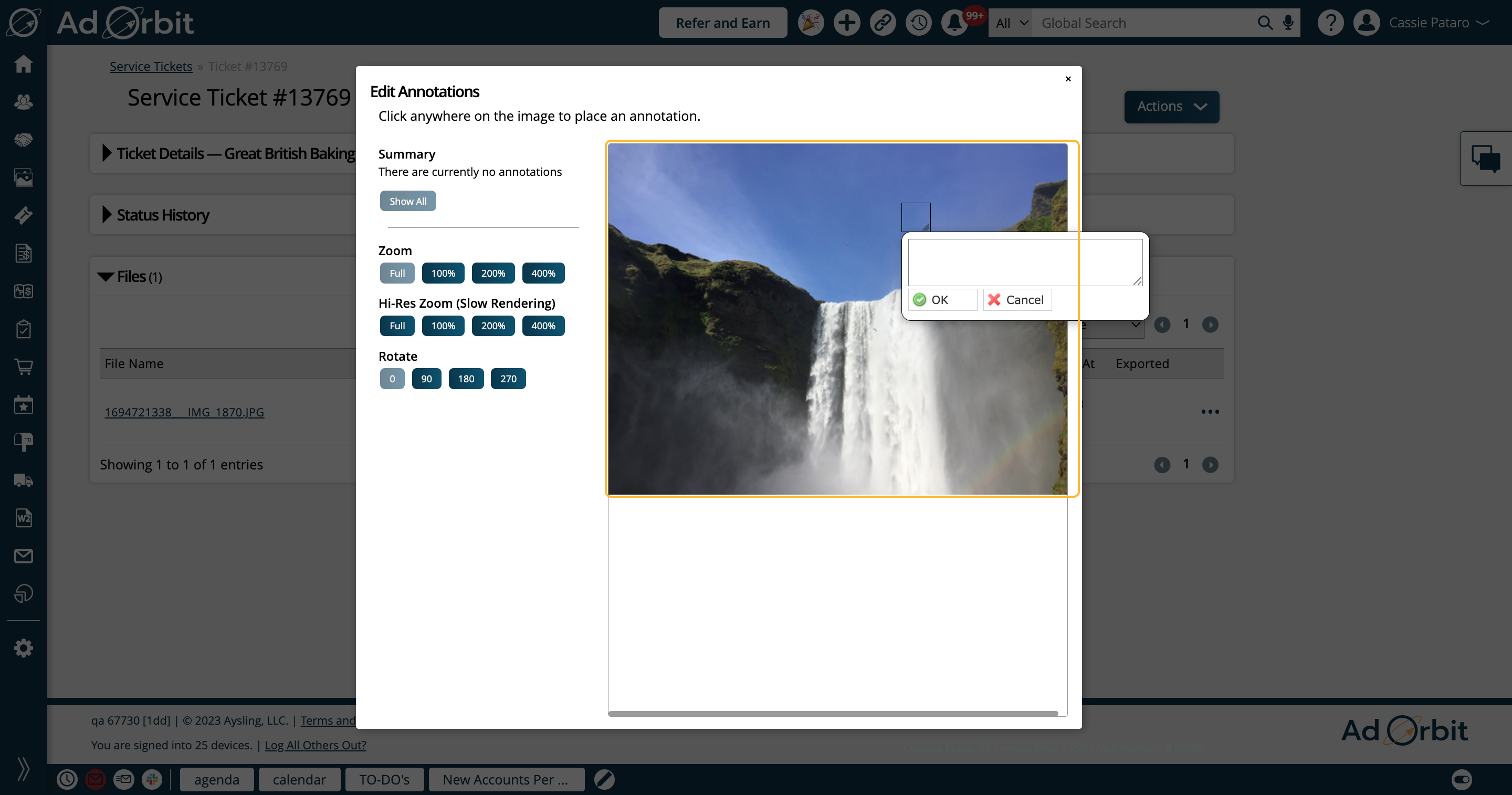Screen dimensions: 1512x795
Task: Set Hi-Res Zoom to Full
Action: 397,326
